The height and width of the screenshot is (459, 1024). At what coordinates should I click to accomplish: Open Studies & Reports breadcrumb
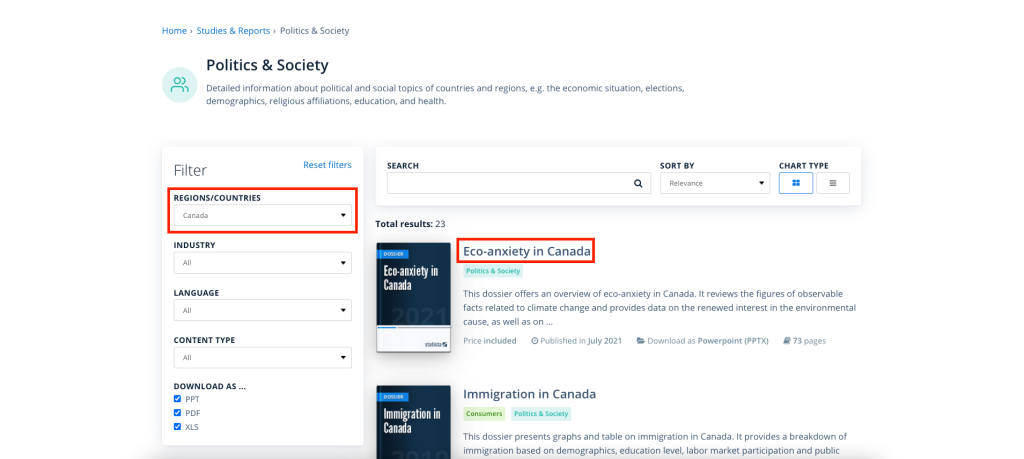pyautogui.click(x=233, y=31)
